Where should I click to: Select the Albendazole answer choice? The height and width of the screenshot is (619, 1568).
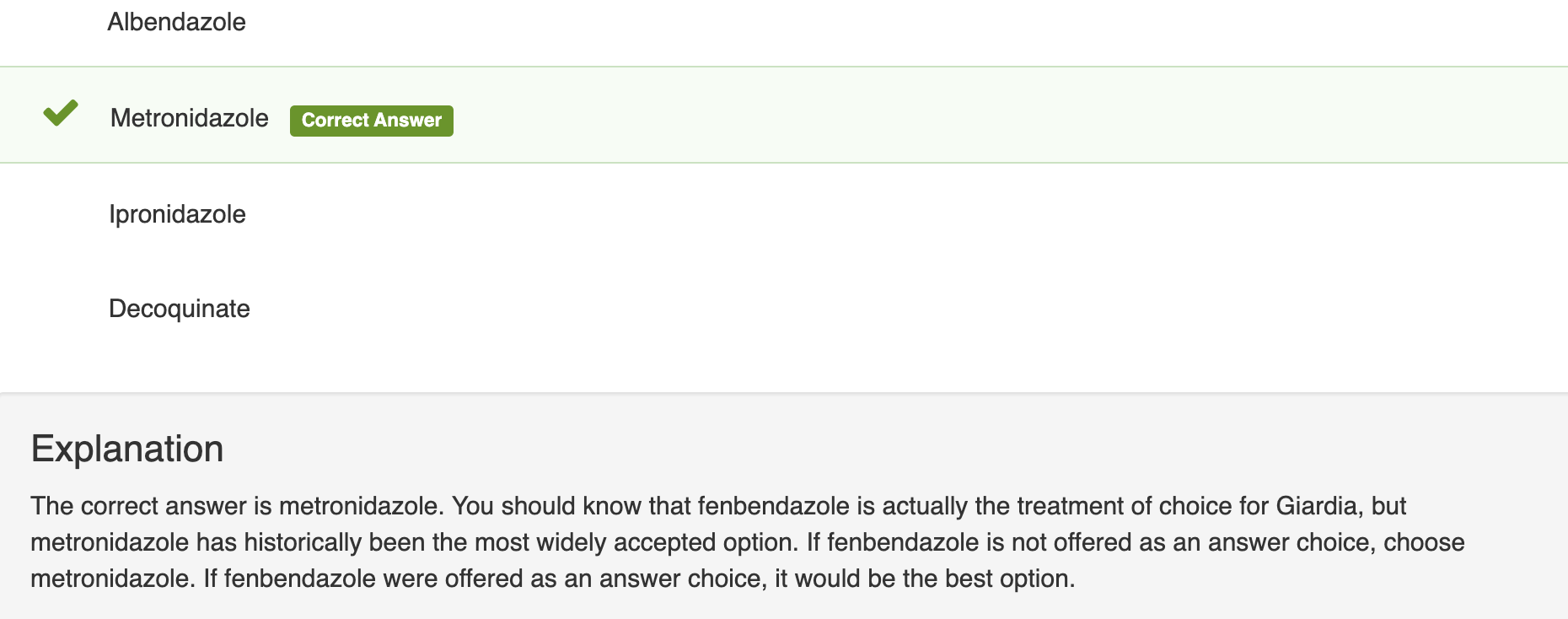176,22
